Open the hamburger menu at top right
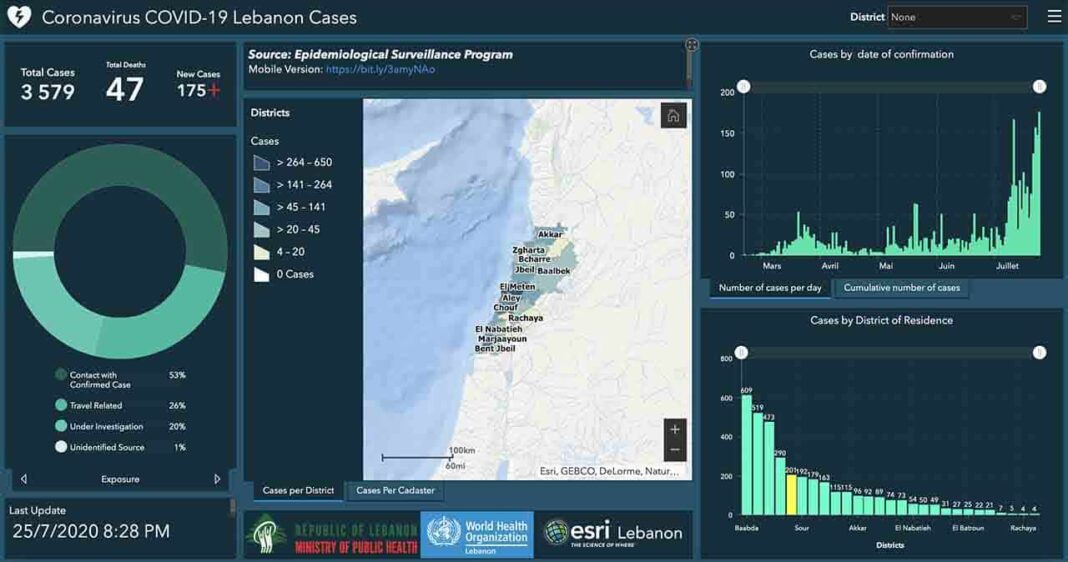The image size is (1068, 562). (x=1054, y=17)
